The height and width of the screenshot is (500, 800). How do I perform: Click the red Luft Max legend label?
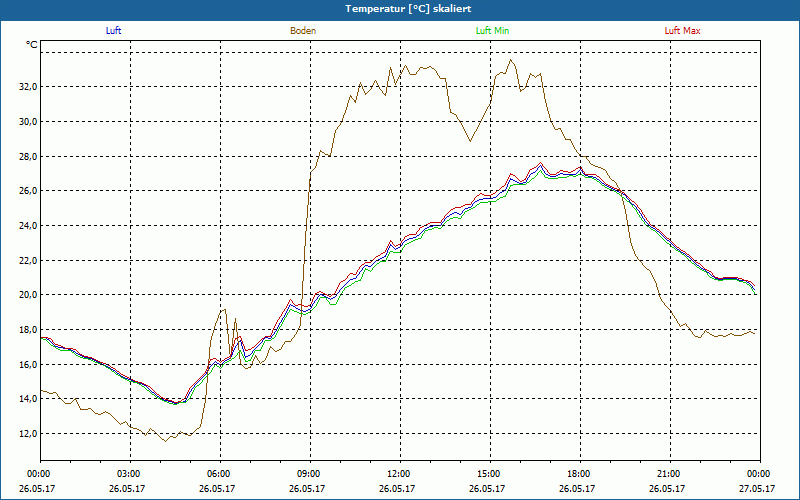682,31
